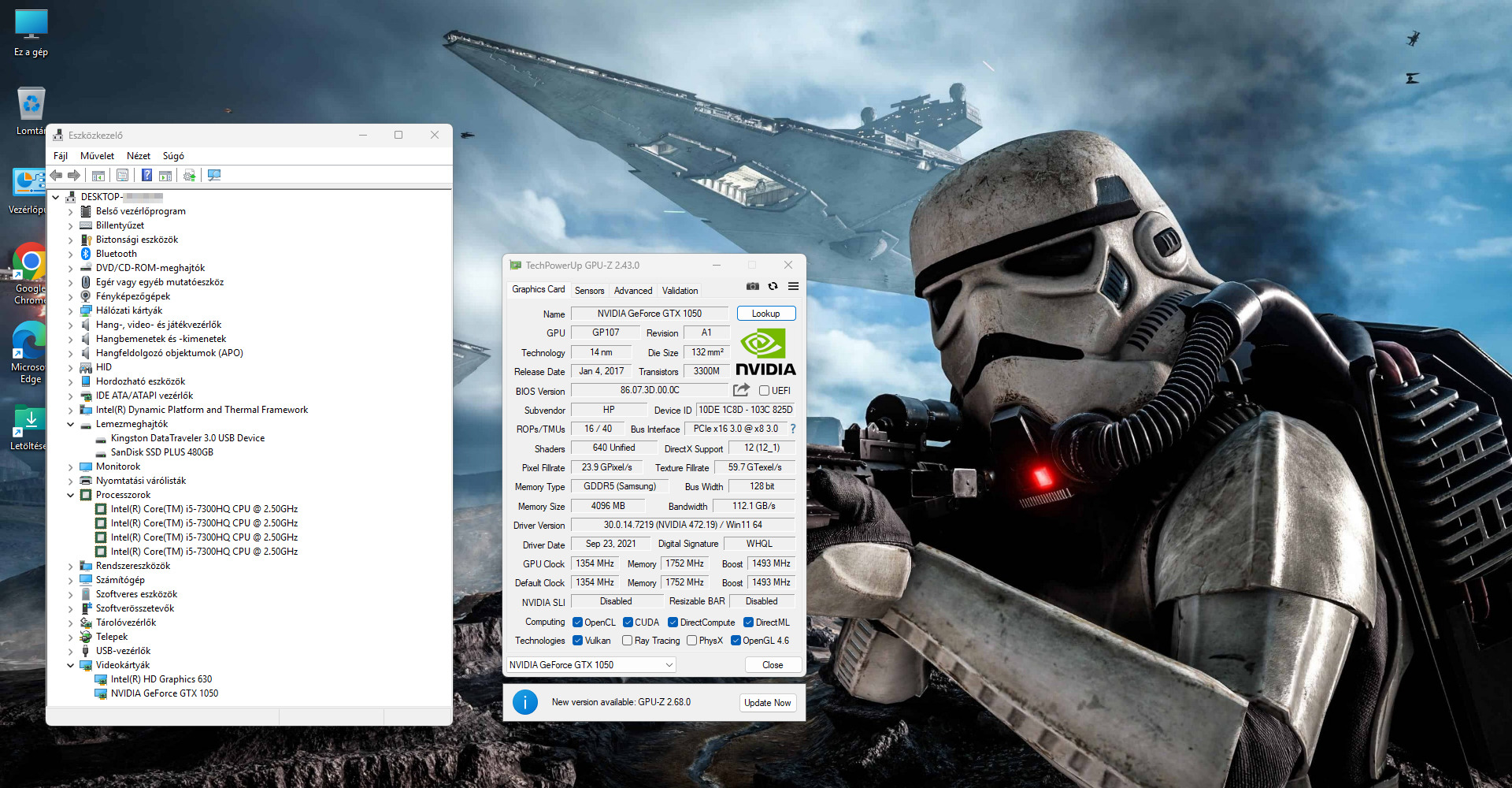Screen dimensions: 1512x788
Task: Click the Close button in GPU-Z
Action: pos(773,665)
